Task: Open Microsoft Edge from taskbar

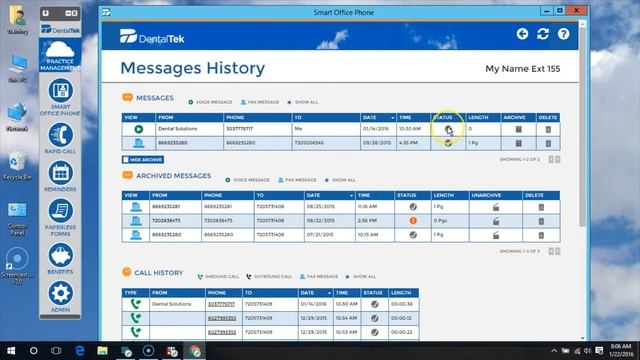Action: click(x=80, y=351)
